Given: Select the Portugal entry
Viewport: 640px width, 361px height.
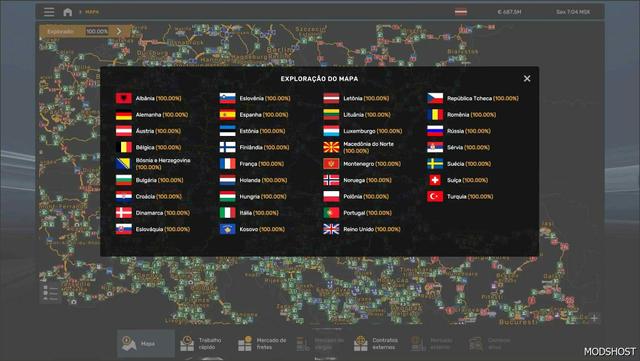Looking at the screenshot, I should click(358, 213).
